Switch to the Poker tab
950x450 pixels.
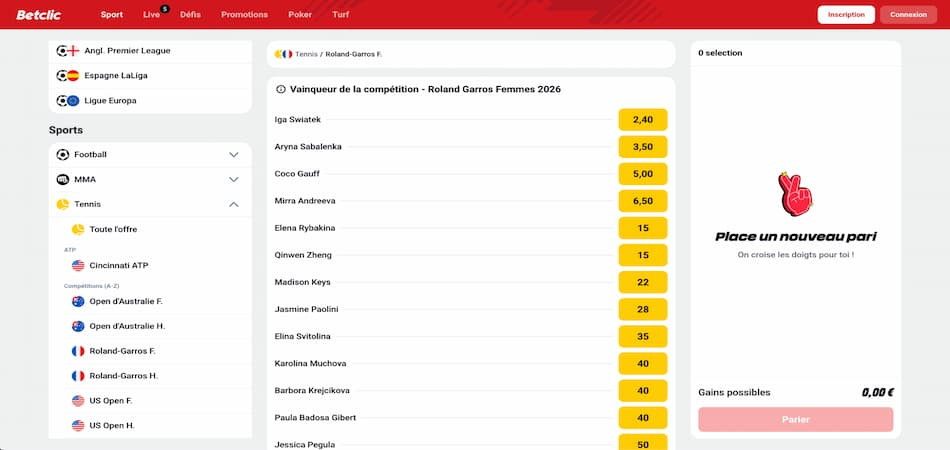pyautogui.click(x=300, y=15)
